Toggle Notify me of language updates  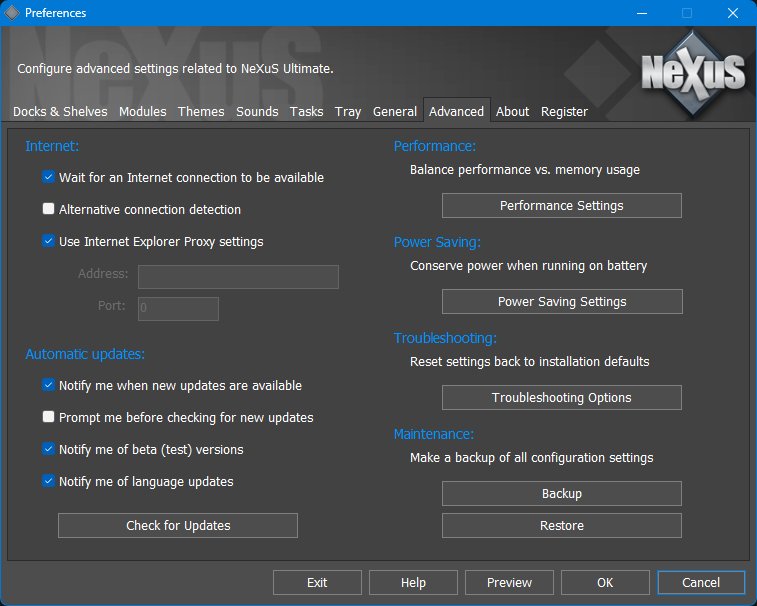click(48, 480)
